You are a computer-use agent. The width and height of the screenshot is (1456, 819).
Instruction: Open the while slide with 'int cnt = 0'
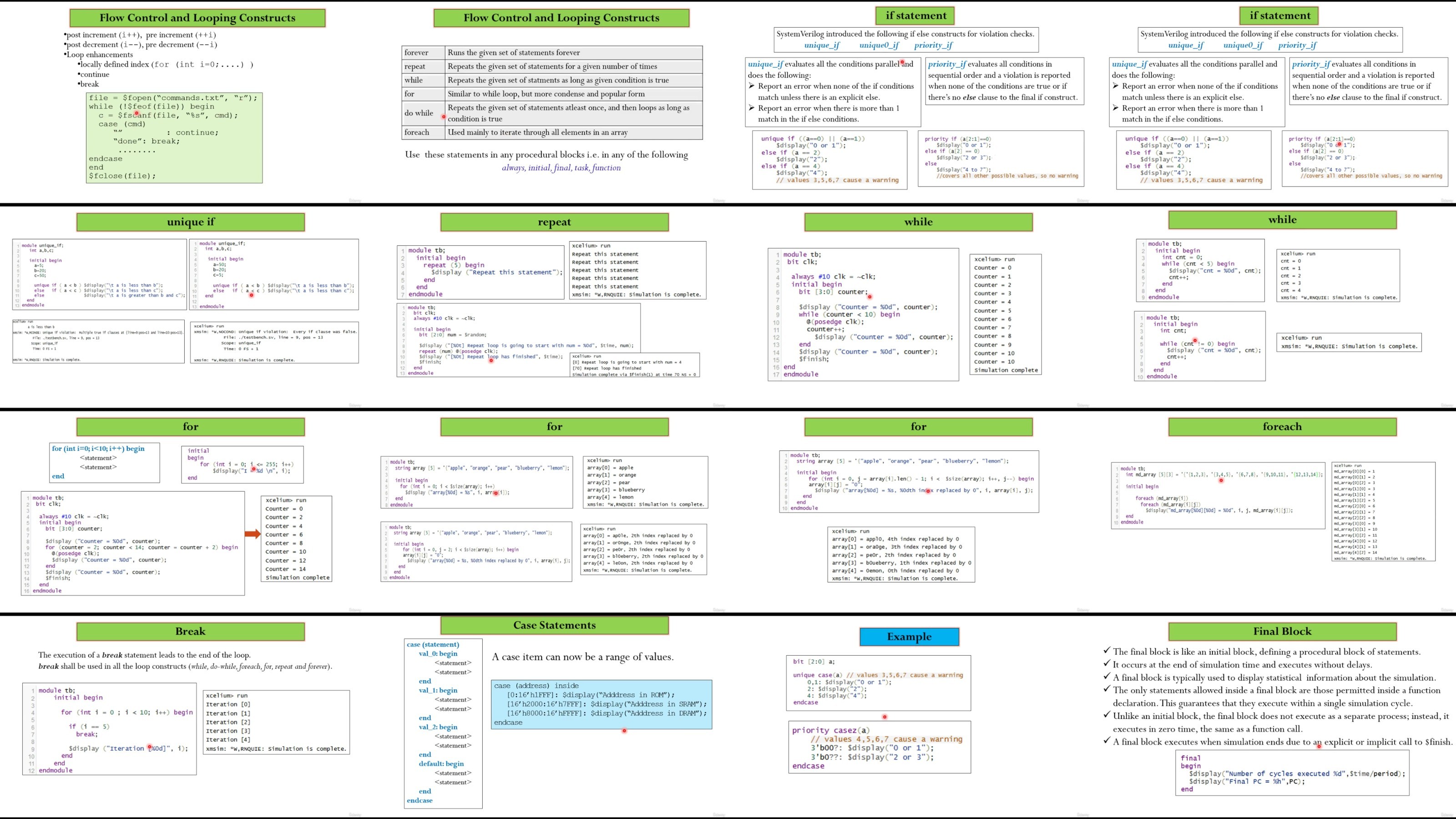[1274, 307]
